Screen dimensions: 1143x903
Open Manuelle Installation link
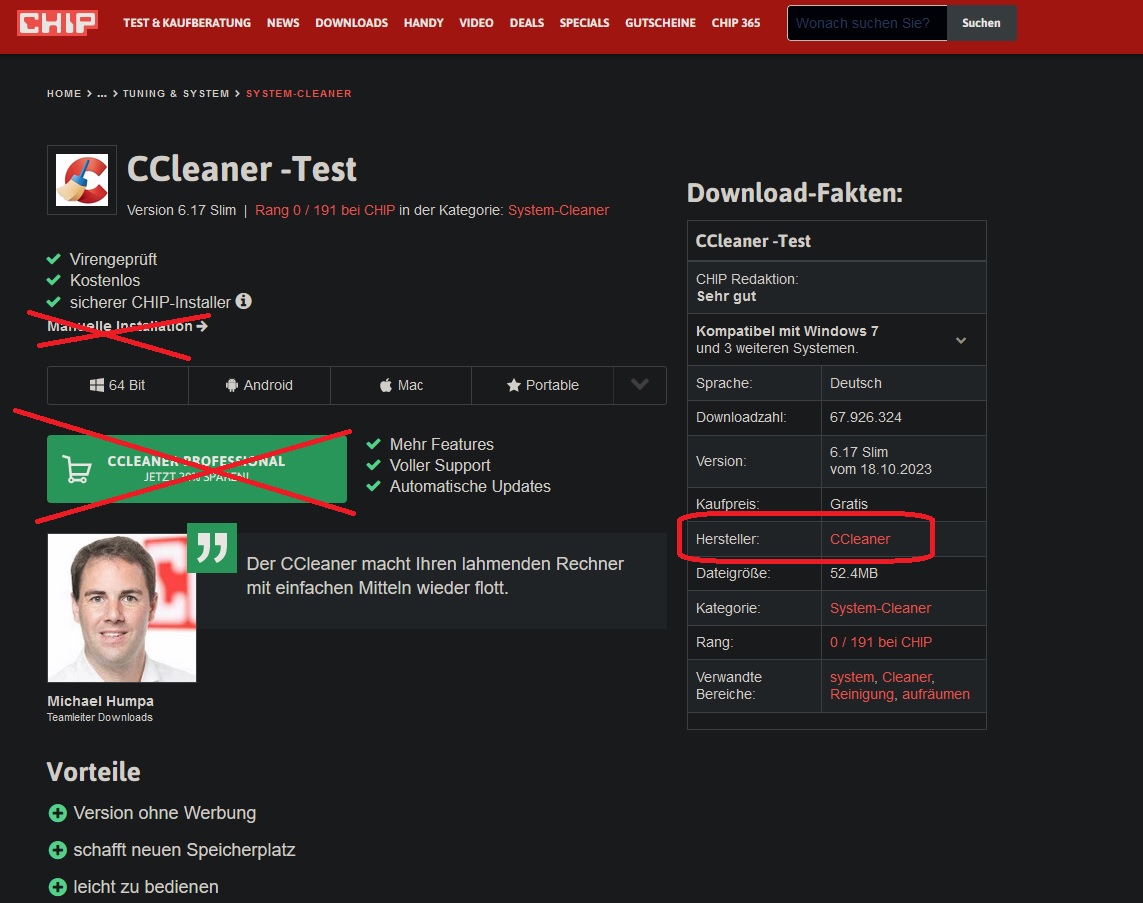click(128, 326)
